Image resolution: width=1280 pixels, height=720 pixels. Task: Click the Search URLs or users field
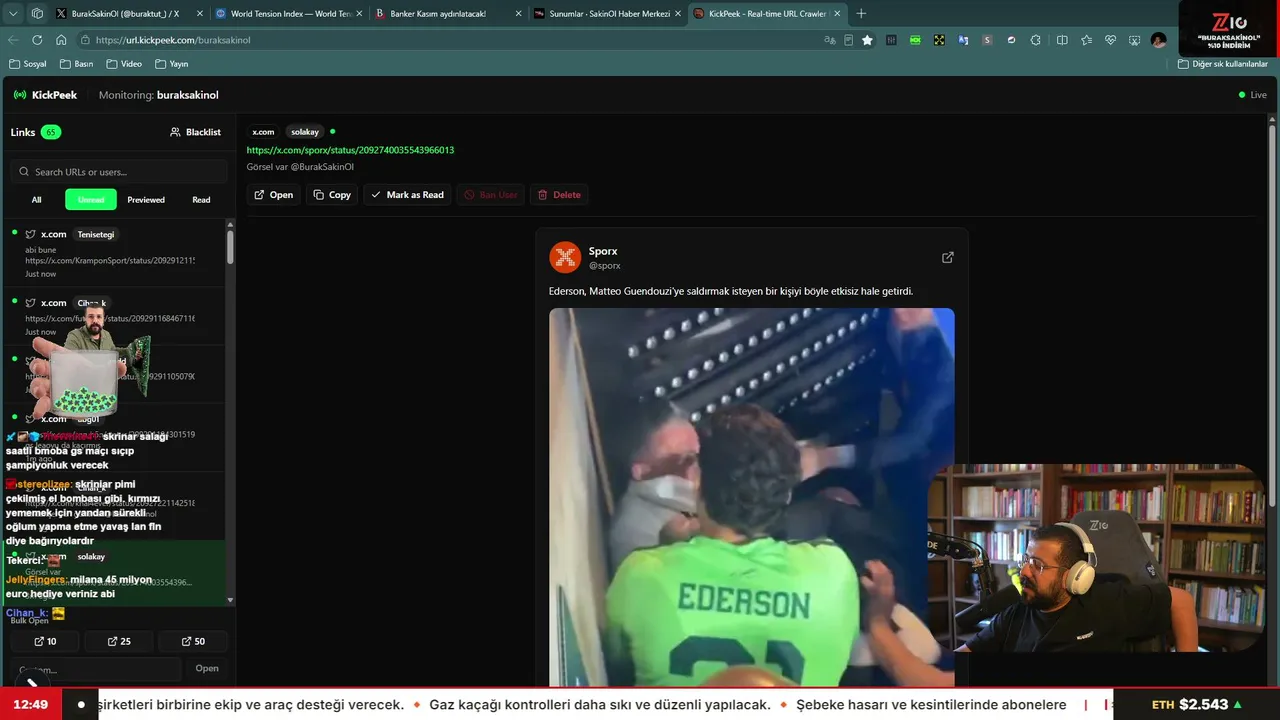pyautogui.click(x=119, y=172)
